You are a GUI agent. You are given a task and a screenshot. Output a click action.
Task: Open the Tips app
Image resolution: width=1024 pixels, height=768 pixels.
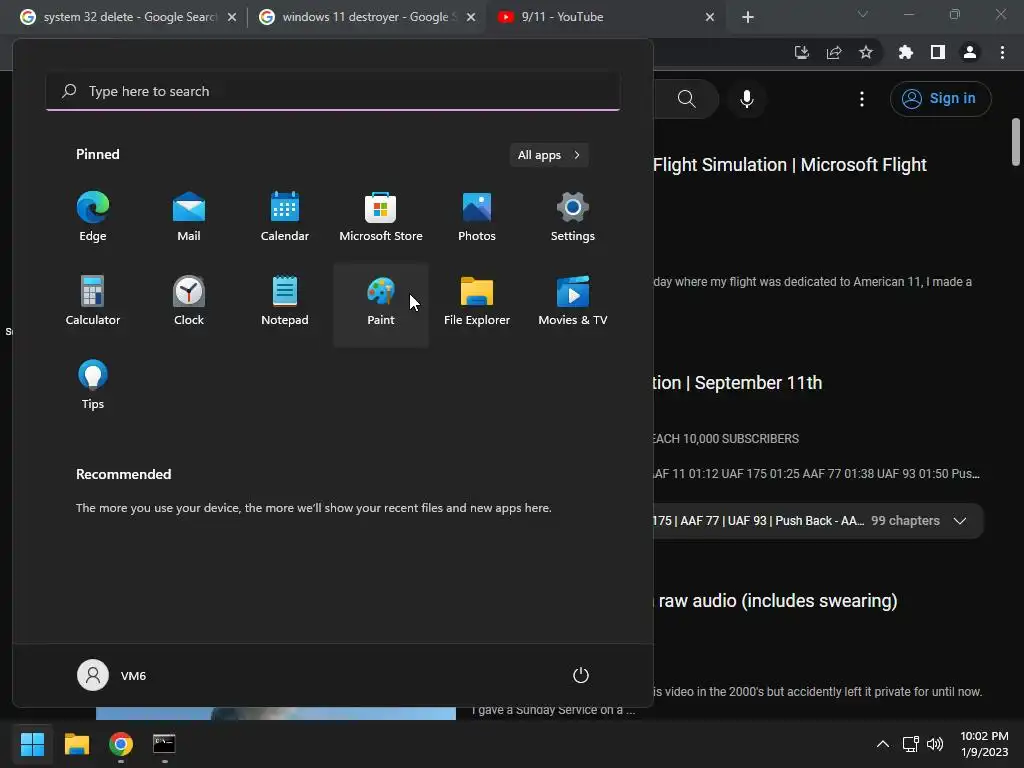(x=93, y=385)
